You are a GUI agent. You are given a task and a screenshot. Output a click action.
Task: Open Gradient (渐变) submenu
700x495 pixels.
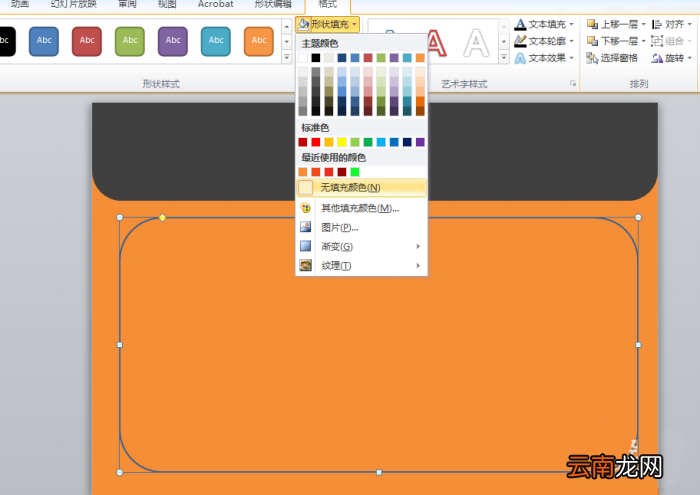coord(361,246)
